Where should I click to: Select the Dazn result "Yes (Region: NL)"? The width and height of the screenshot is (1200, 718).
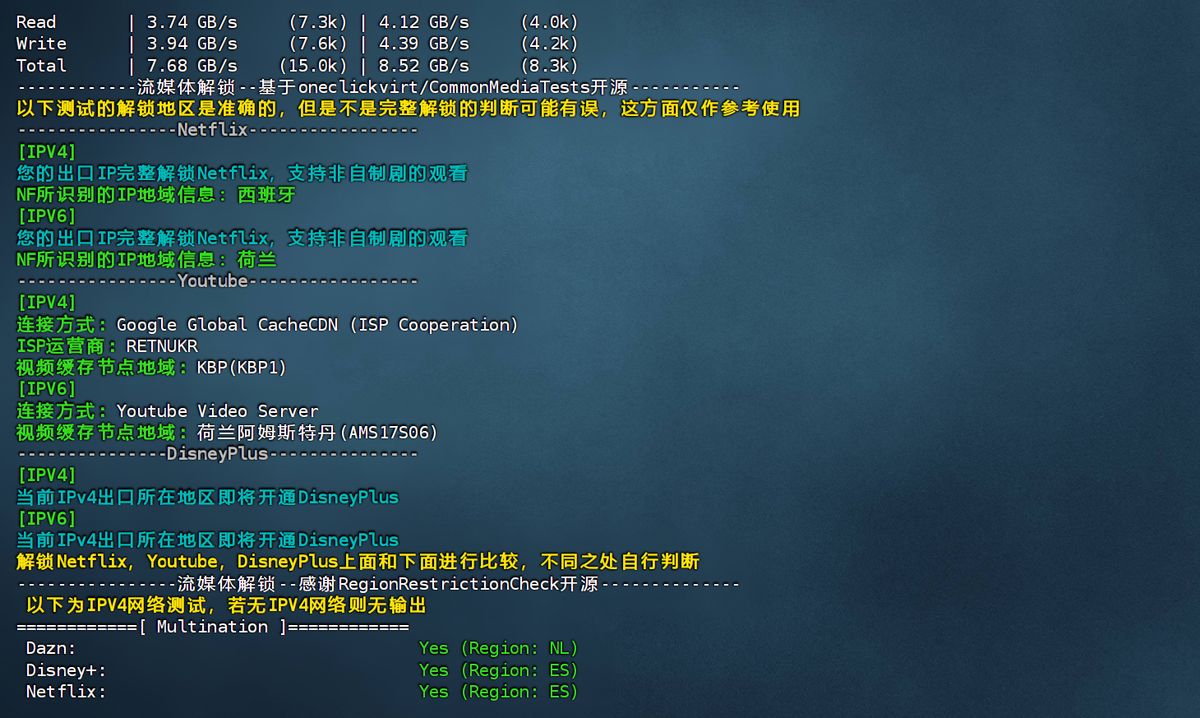point(499,649)
